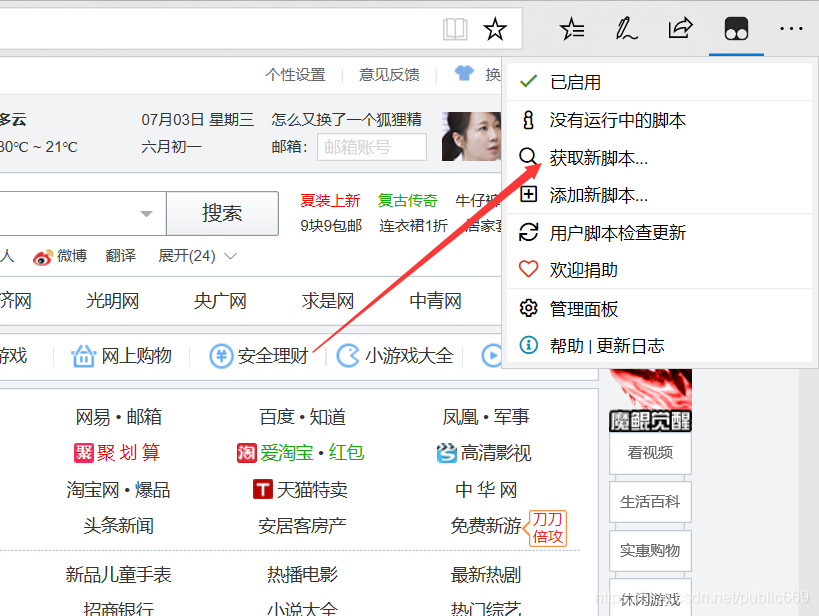Open 求是网 site link
This screenshot has height=616, width=819.
click(328, 301)
